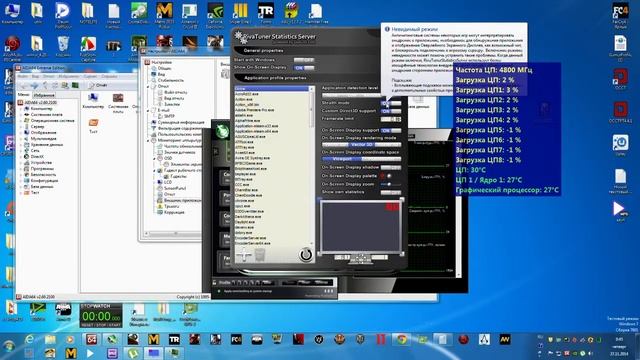Expand Системная плата node in AIDA64 tree
This screenshot has width=640, height=360.
[x=21, y=115]
